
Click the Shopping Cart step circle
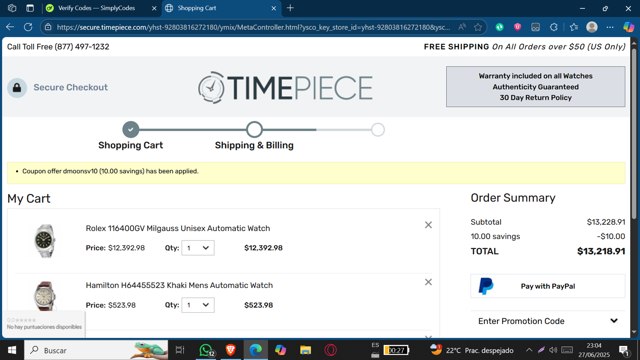click(x=131, y=129)
